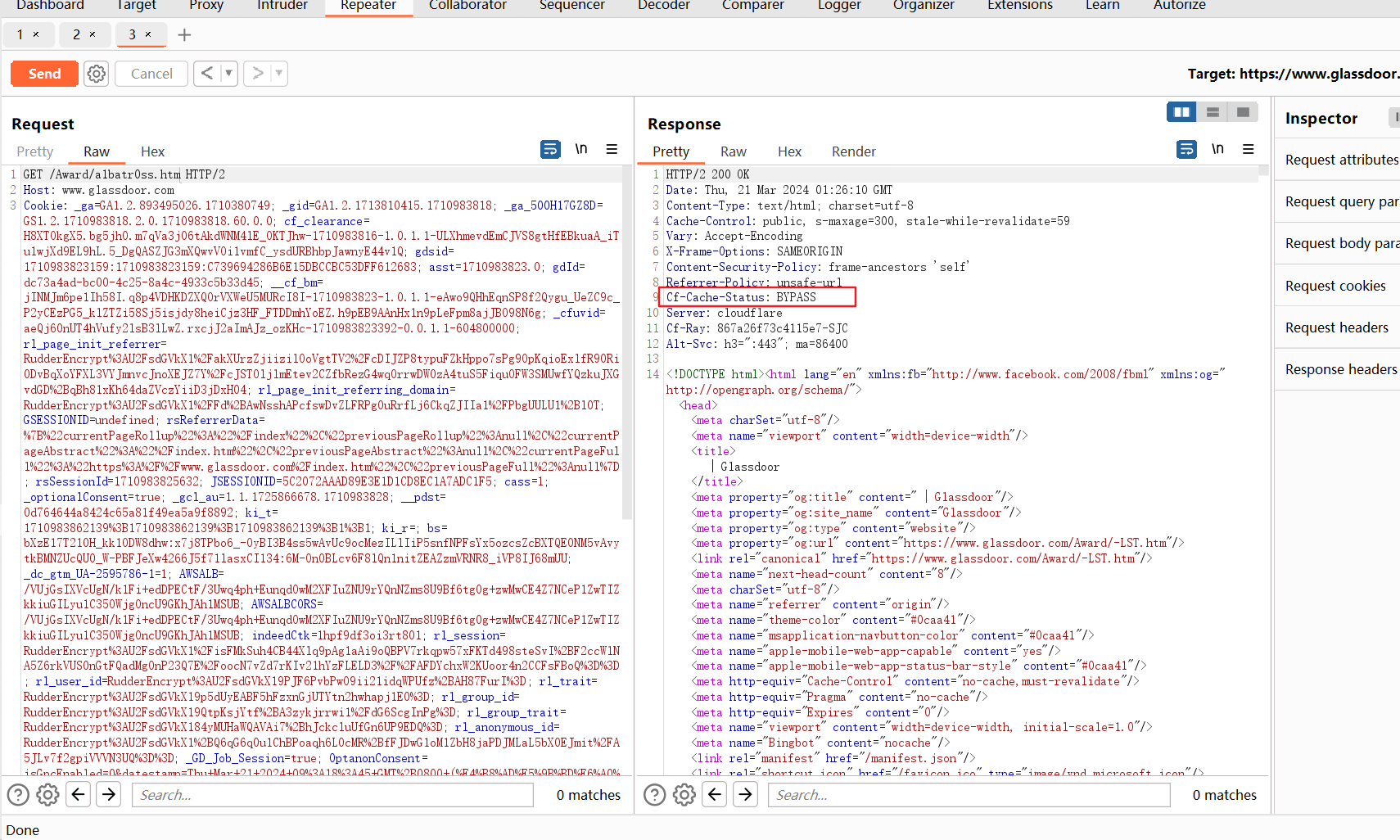Open the Organizer tab
The width and height of the screenshot is (1400, 840).
point(924,6)
